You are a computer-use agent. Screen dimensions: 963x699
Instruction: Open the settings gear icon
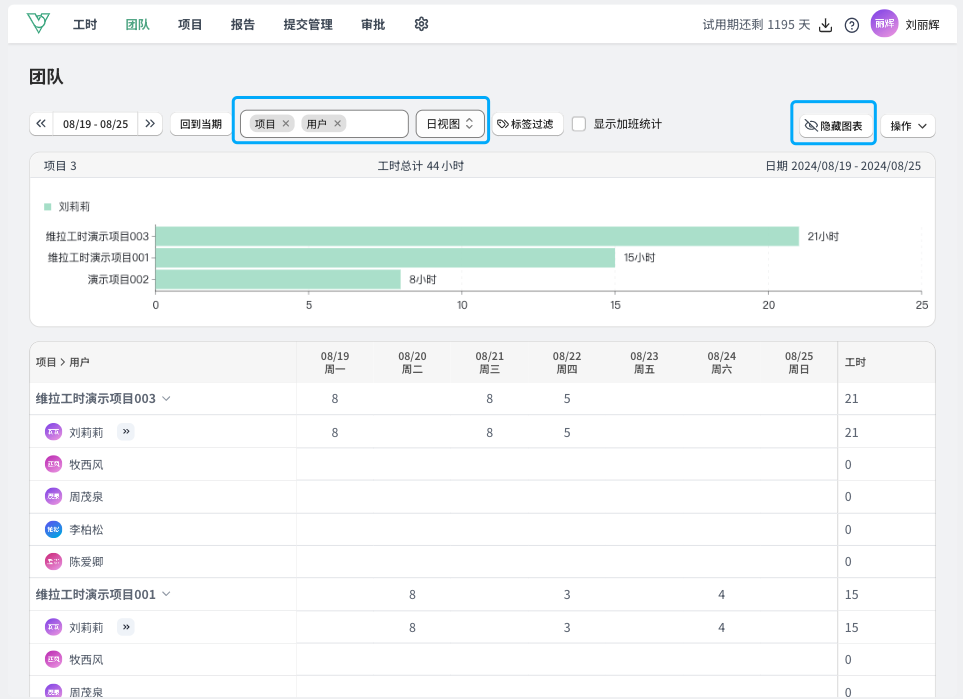click(x=421, y=24)
